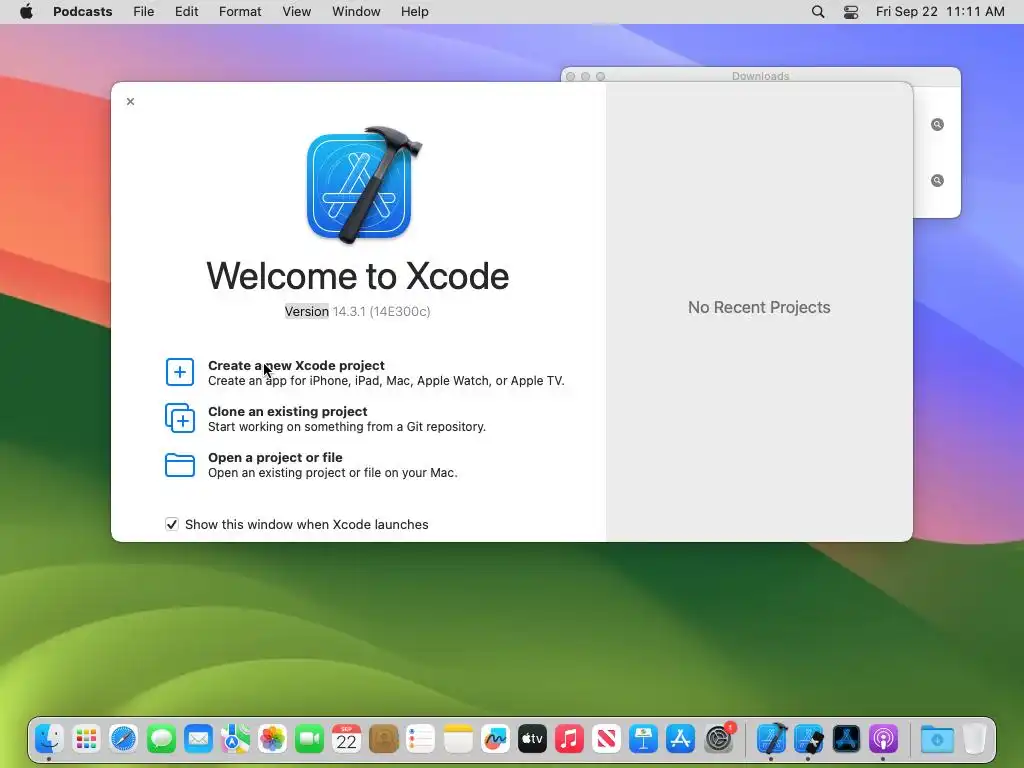Click the Create a new Xcode project plus icon

(180, 372)
